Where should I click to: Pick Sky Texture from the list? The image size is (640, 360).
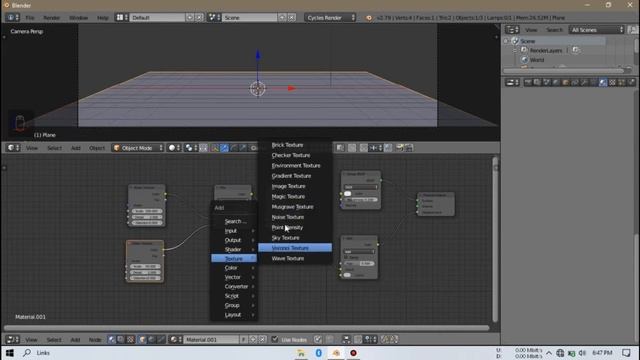click(285, 238)
